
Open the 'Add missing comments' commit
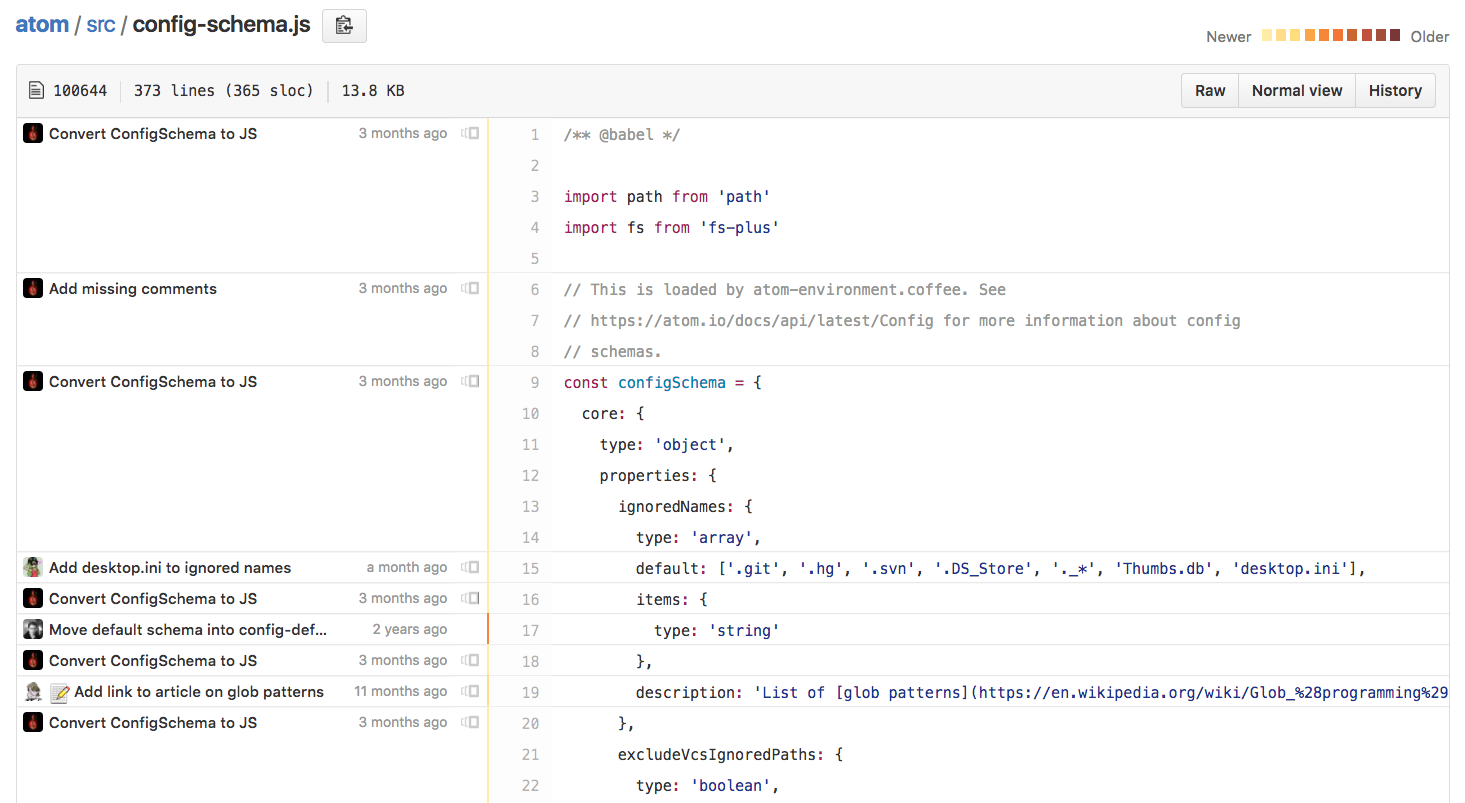pos(133,288)
